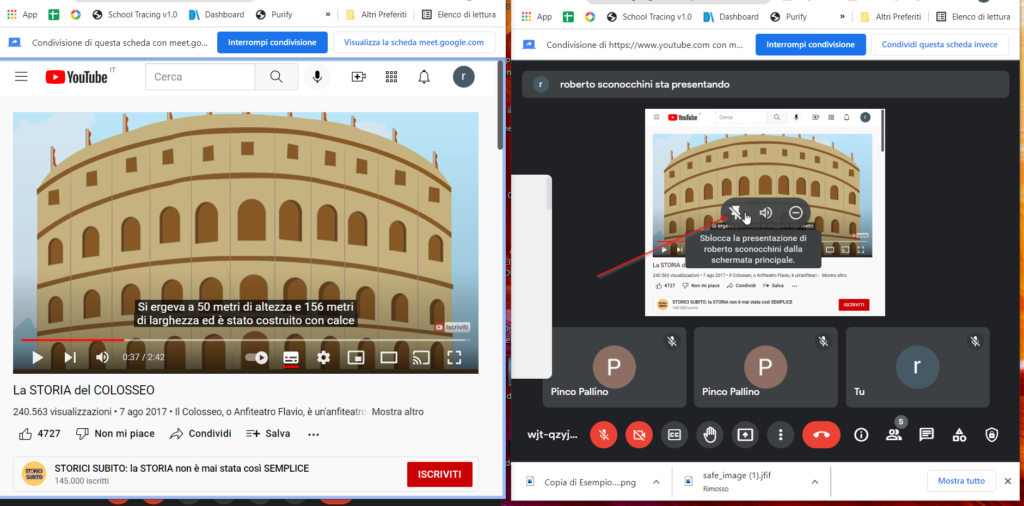
Task: Open the YouTube apps grid
Action: click(x=391, y=77)
